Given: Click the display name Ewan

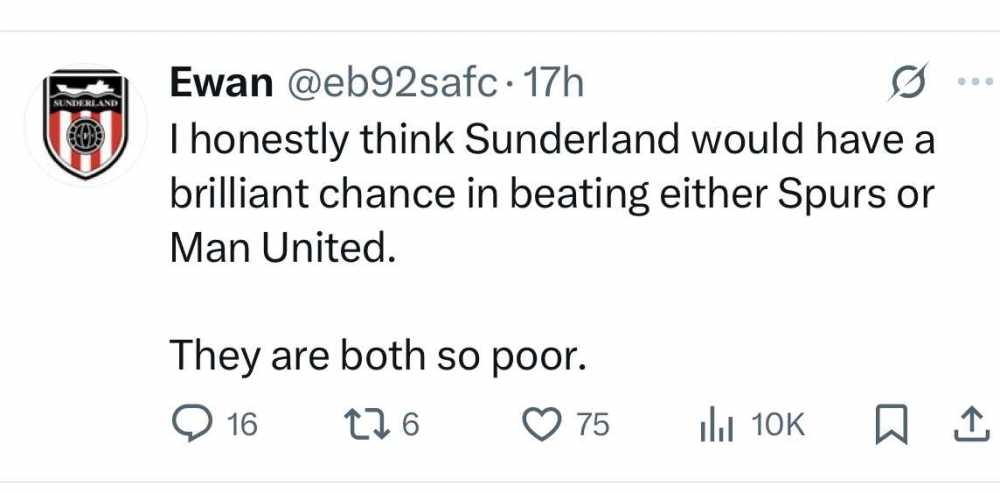Looking at the screenshot, I should [221, 84].
